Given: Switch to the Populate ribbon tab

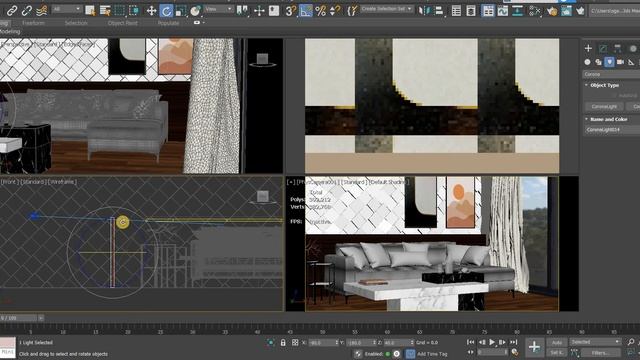Looking at the screenshot, I should point(168,23).
